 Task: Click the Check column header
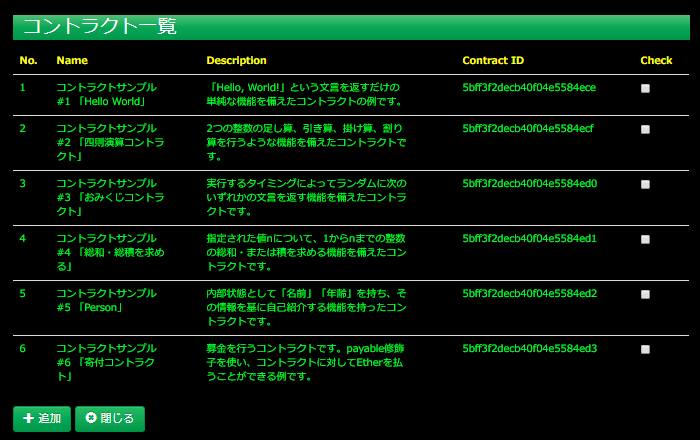click(x=656, y=61)
